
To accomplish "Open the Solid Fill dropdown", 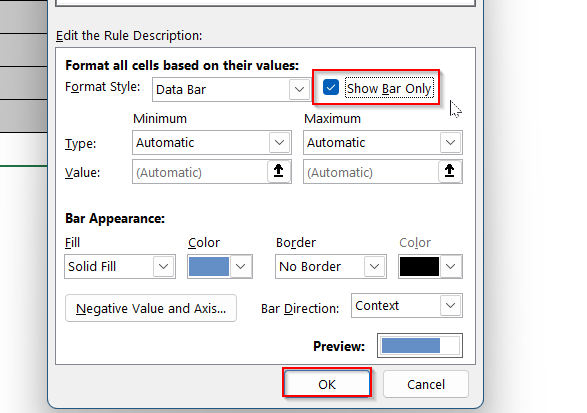I will [120, 267].
